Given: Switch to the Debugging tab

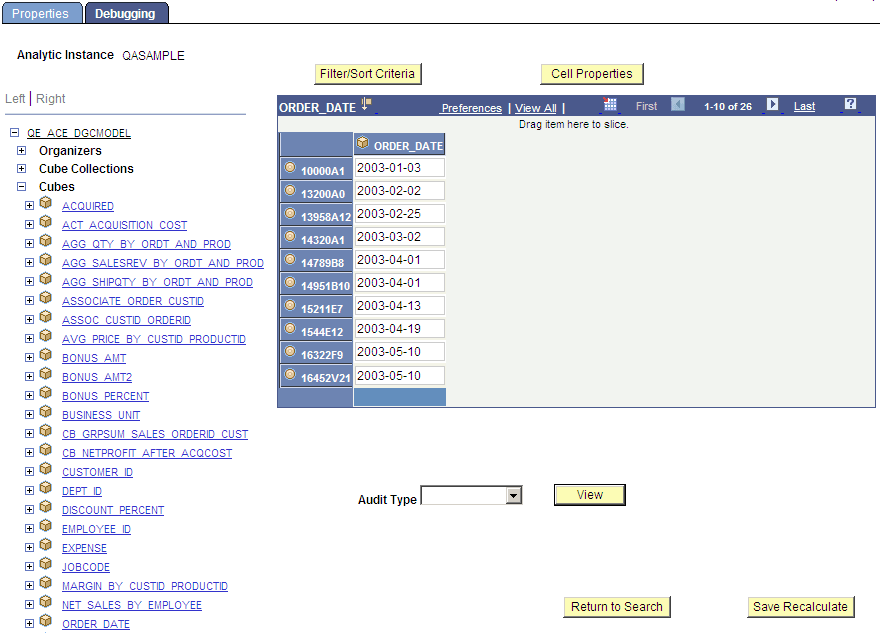Looking at the screenshot, I should (126, 12).
